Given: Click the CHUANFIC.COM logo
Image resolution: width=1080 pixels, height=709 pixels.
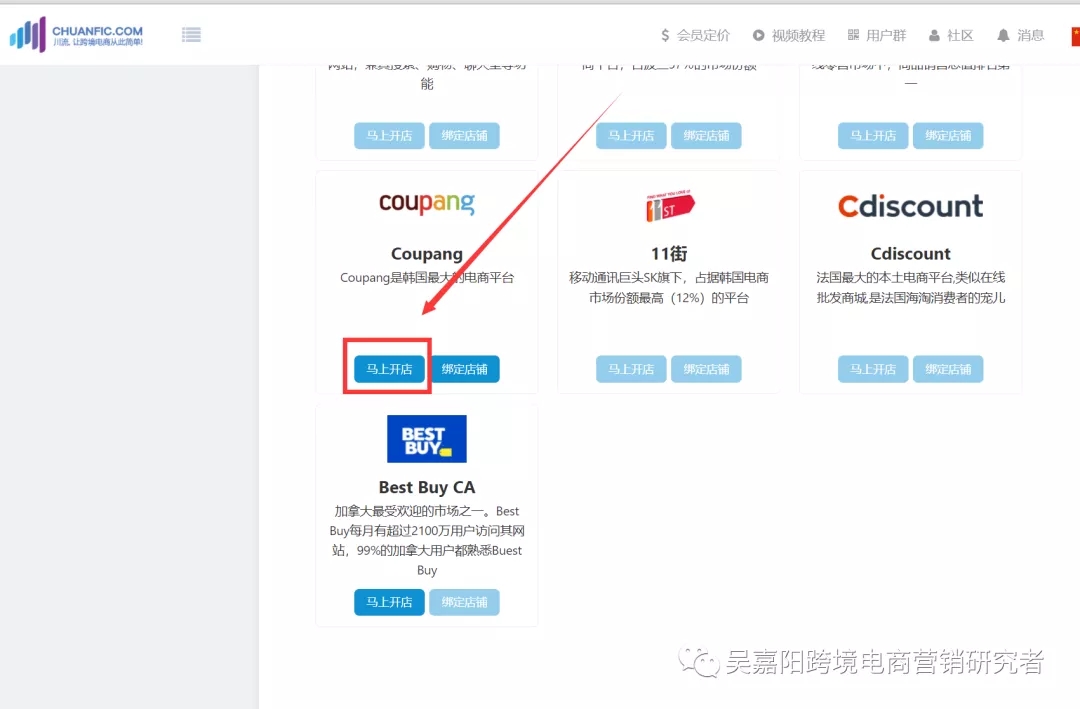Looking at the screenshot, I should 76,34.
